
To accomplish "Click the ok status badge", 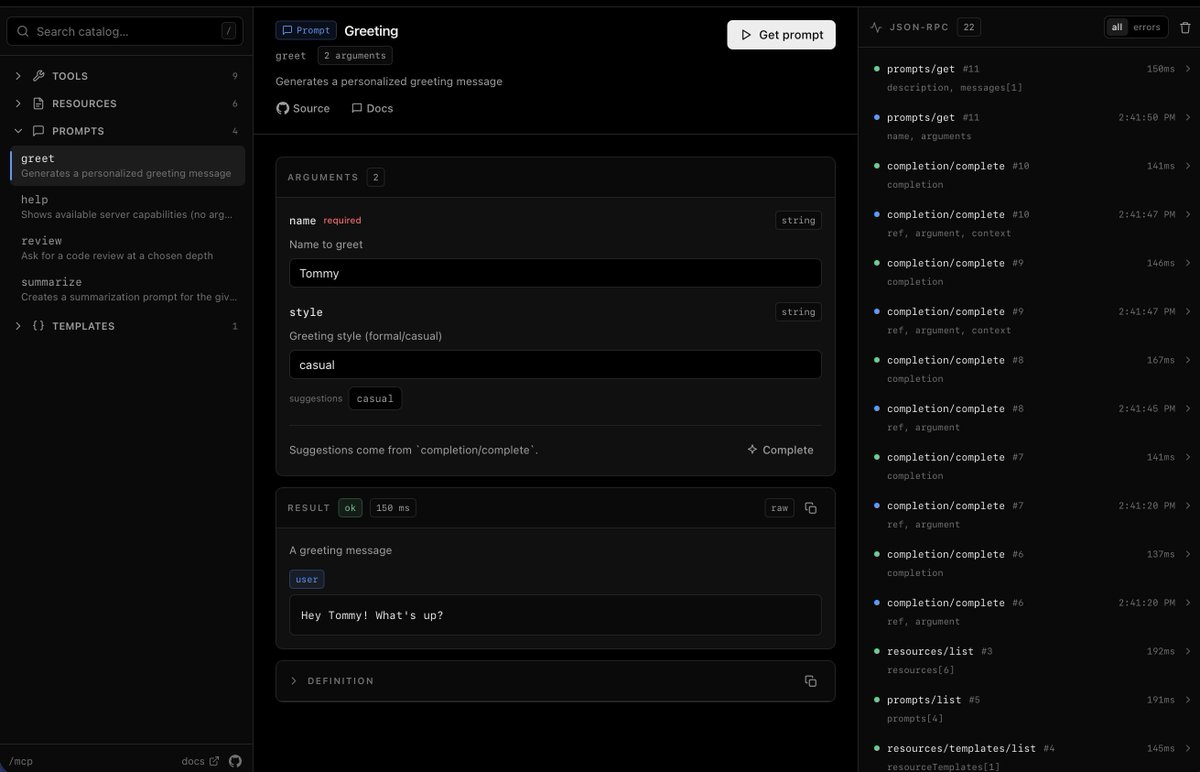I will [x=350, y=508].
